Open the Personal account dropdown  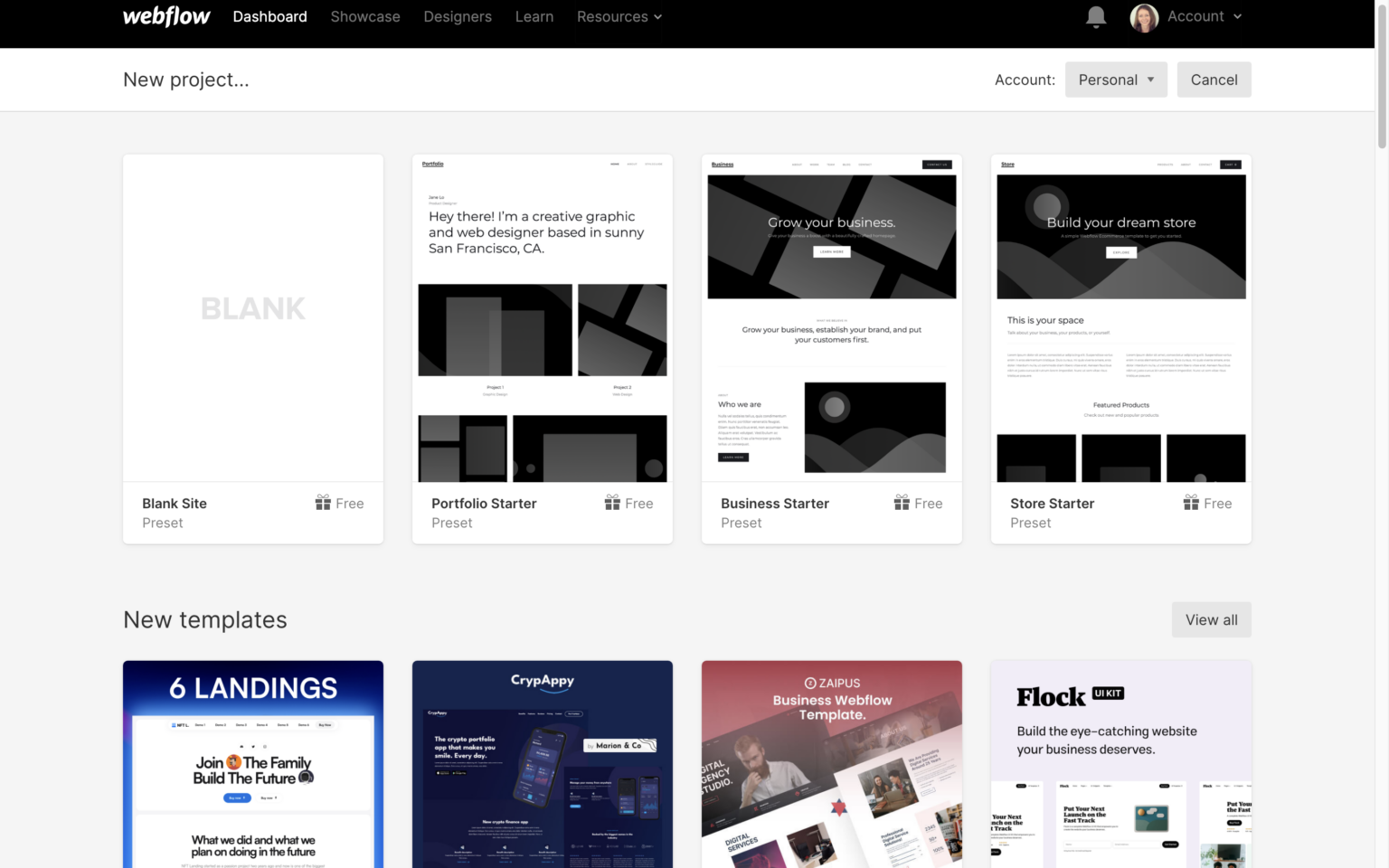point(1116,80)
